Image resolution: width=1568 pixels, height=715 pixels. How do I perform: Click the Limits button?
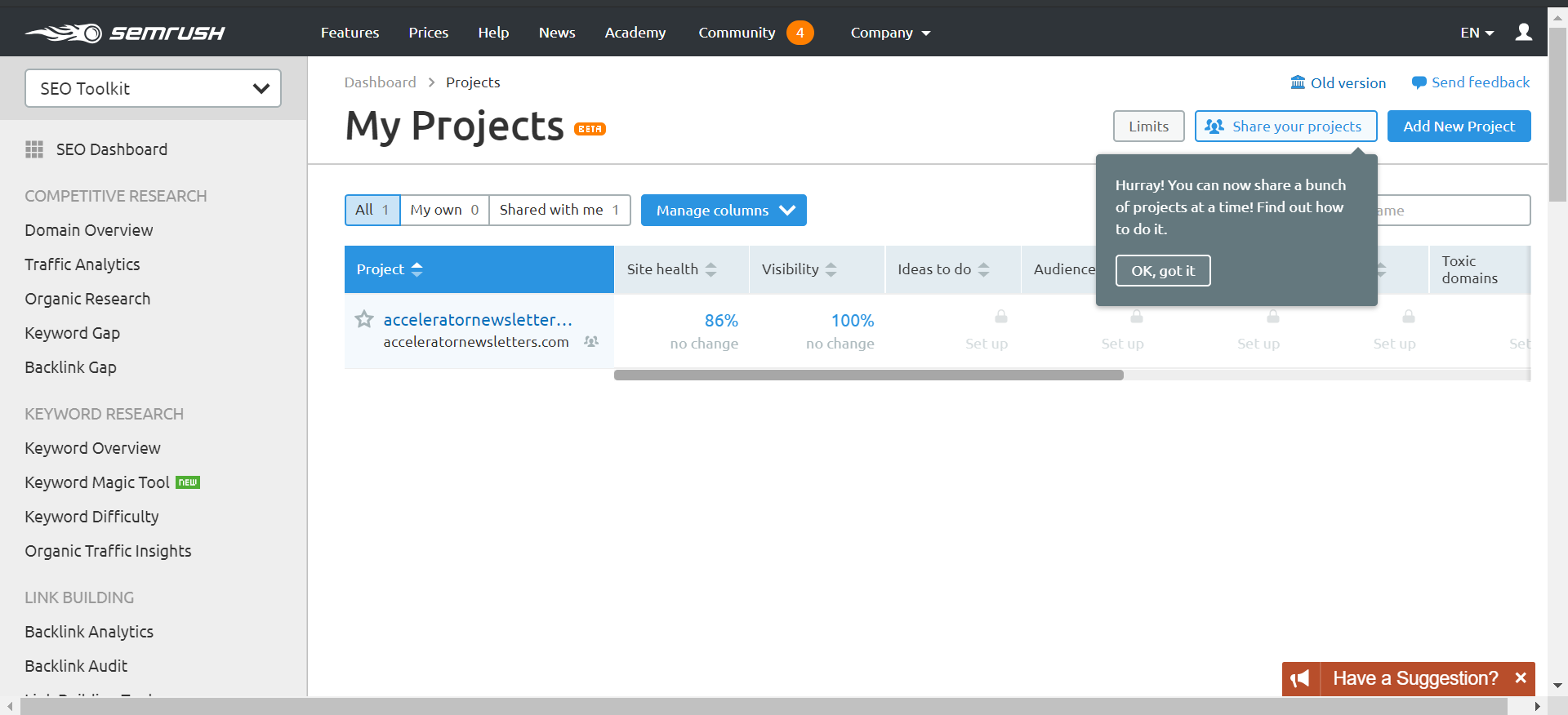pyautogui.click(x=1148, y=127)
